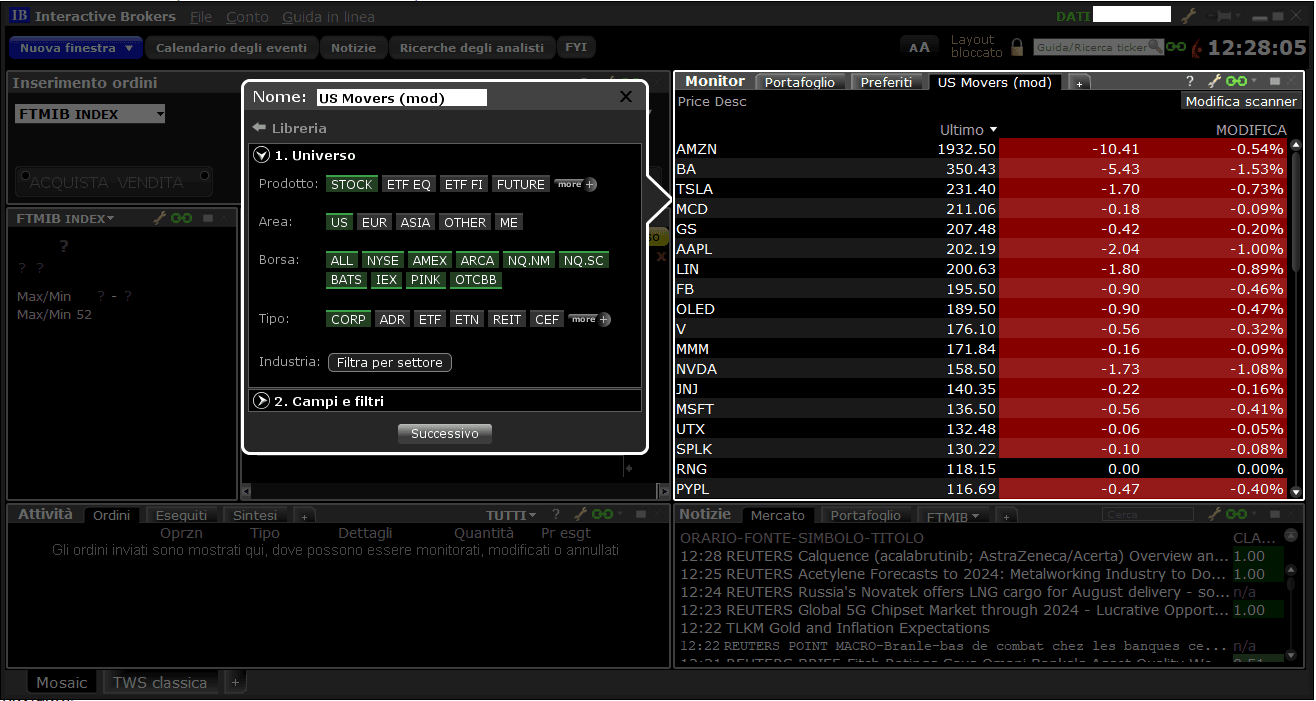Go back to Libreria with the arrow
This screenshot has width=1316, height=701.
(x=259, y=128)
